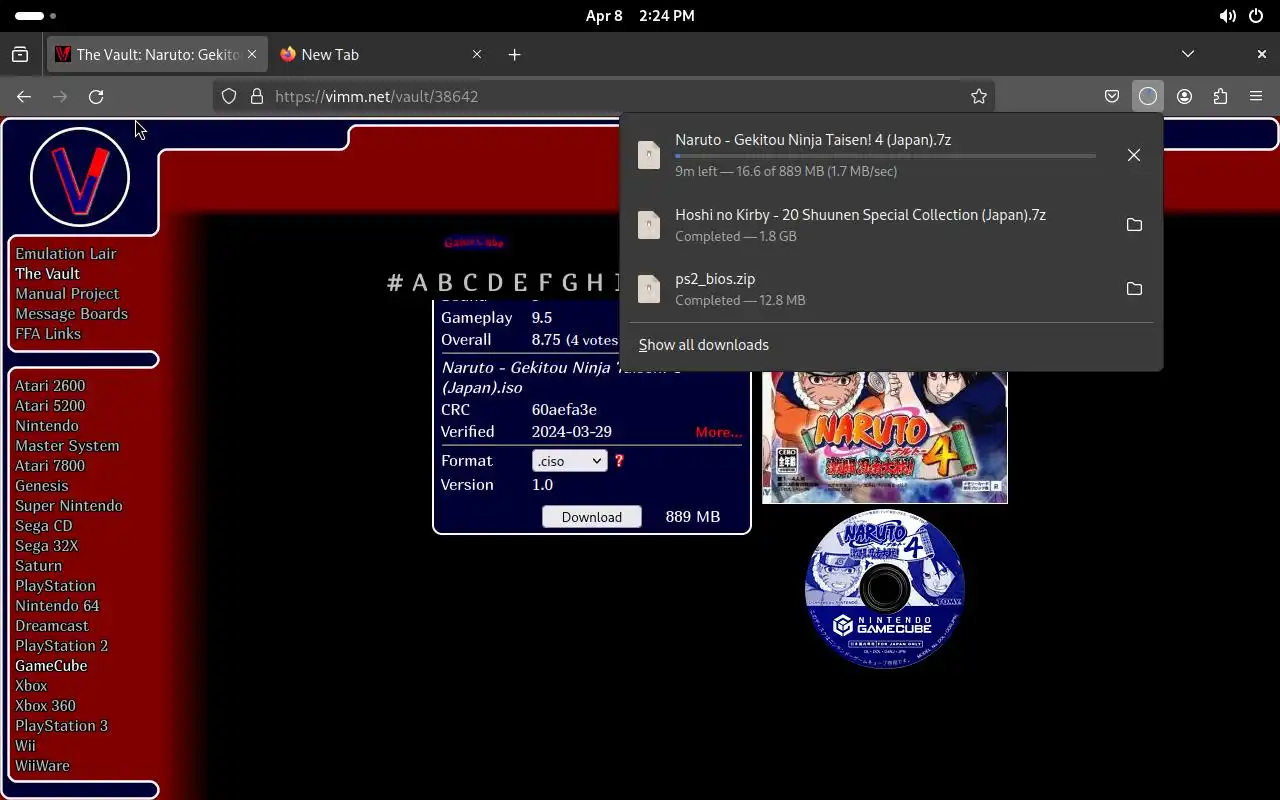Open the Manual Project link
Image resolution: width=1280 pixels, height=800 pixels.
(x=67, y=294)
